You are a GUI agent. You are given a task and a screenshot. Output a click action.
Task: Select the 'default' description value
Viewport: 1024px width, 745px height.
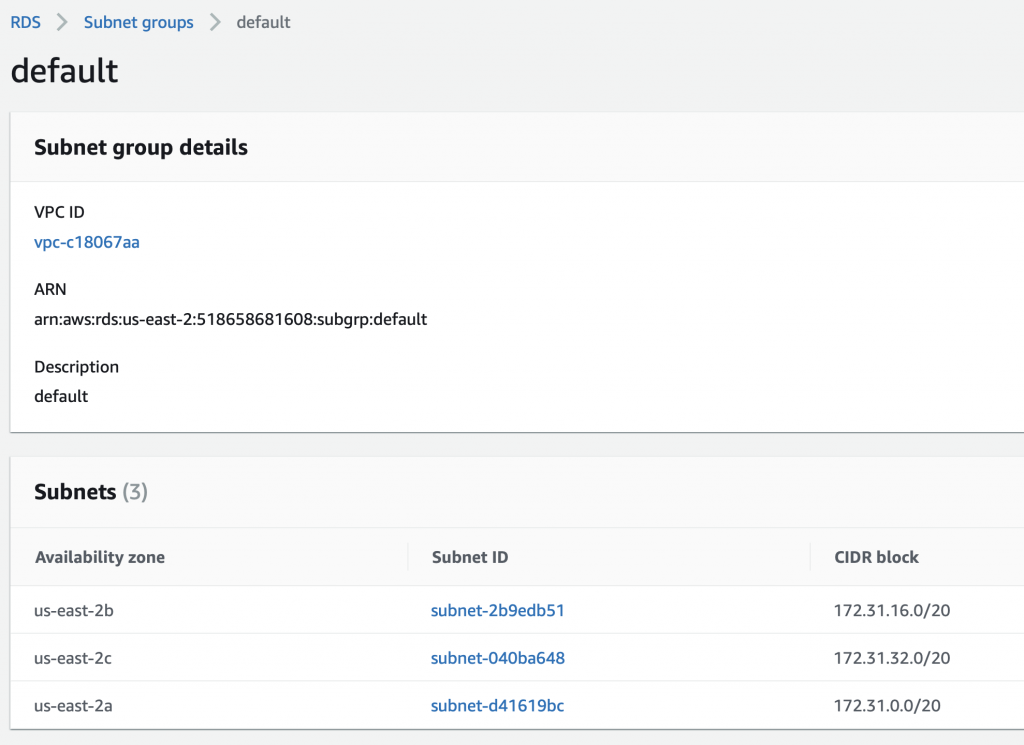point(61,396)
